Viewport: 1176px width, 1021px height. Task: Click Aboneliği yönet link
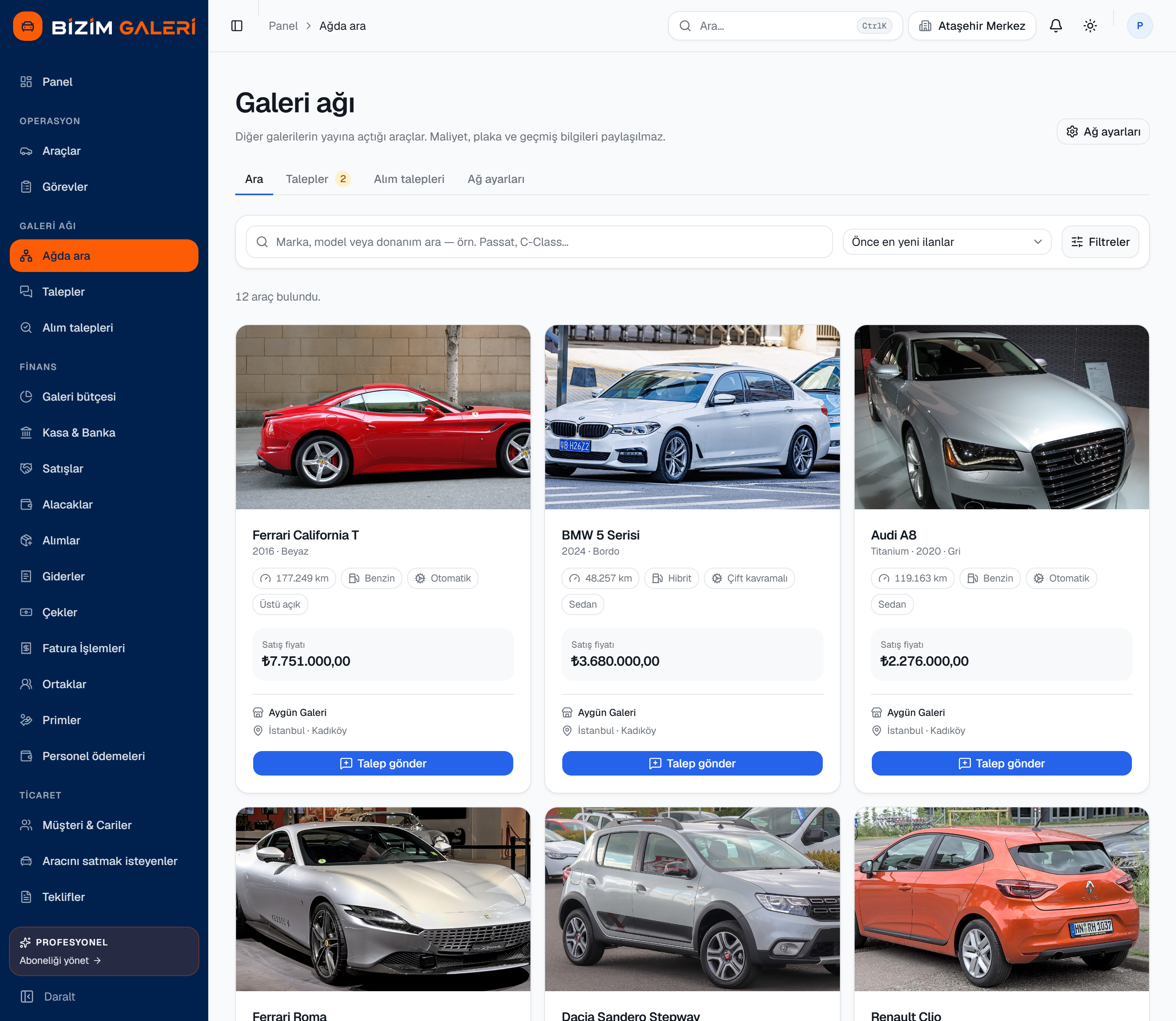click(x=60, y=961)
